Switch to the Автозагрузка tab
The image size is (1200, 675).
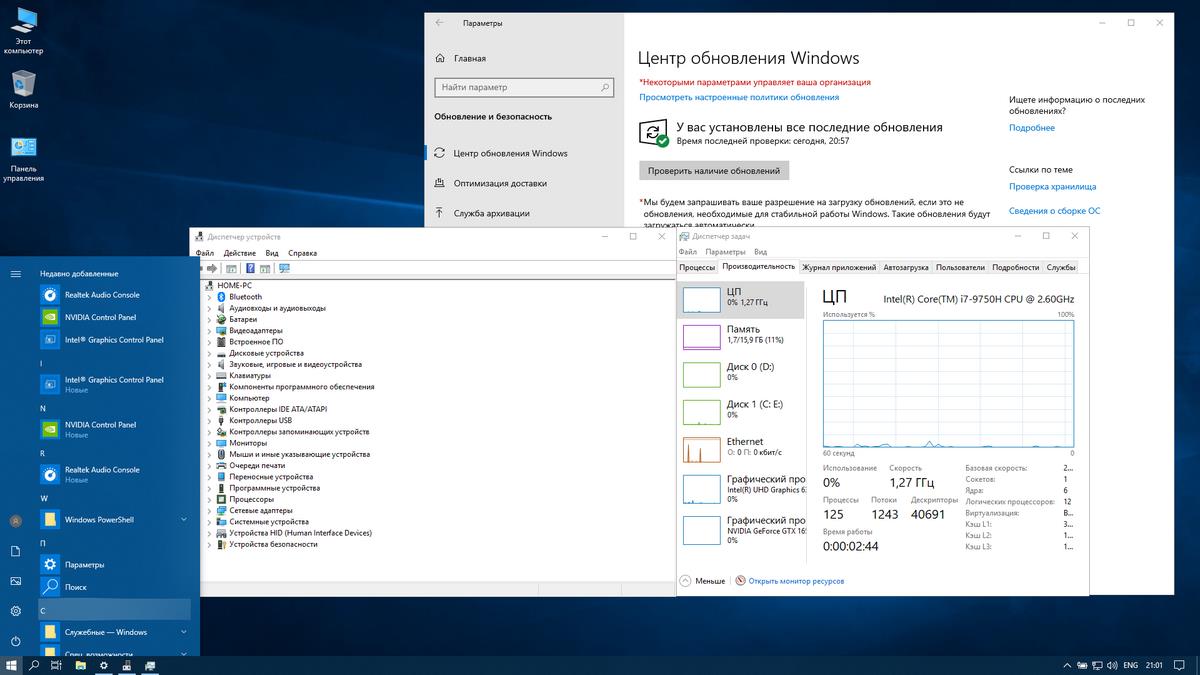point(906,267)
